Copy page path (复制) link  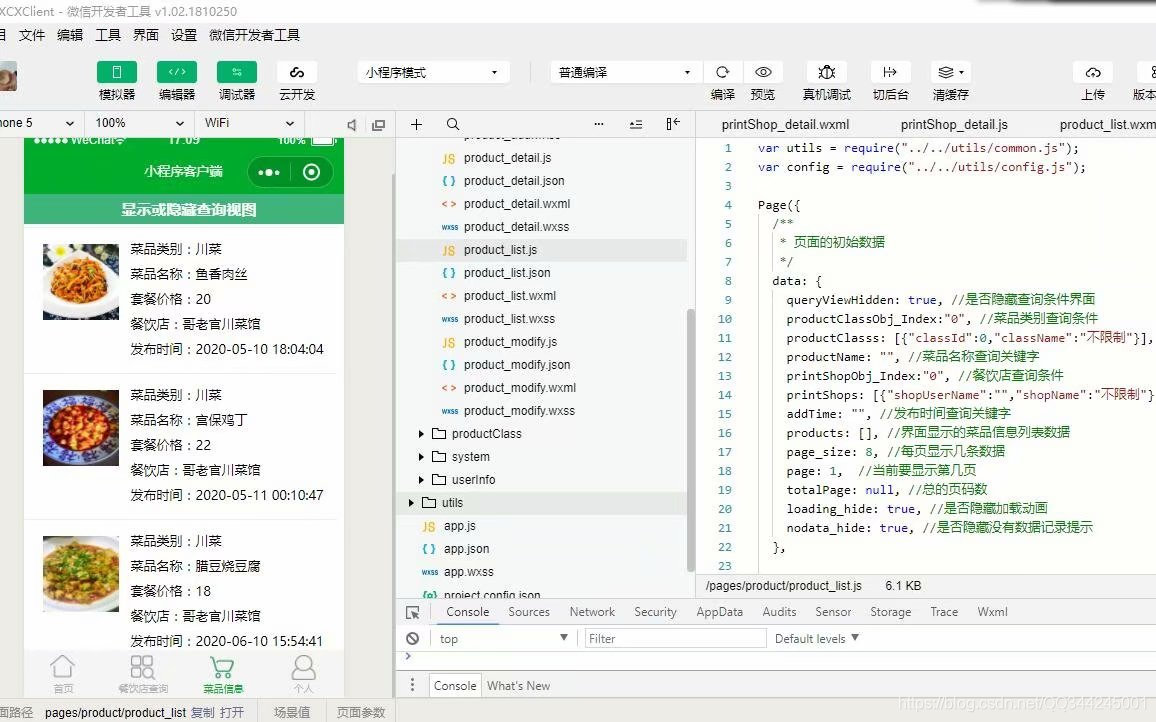click(202, 712)
